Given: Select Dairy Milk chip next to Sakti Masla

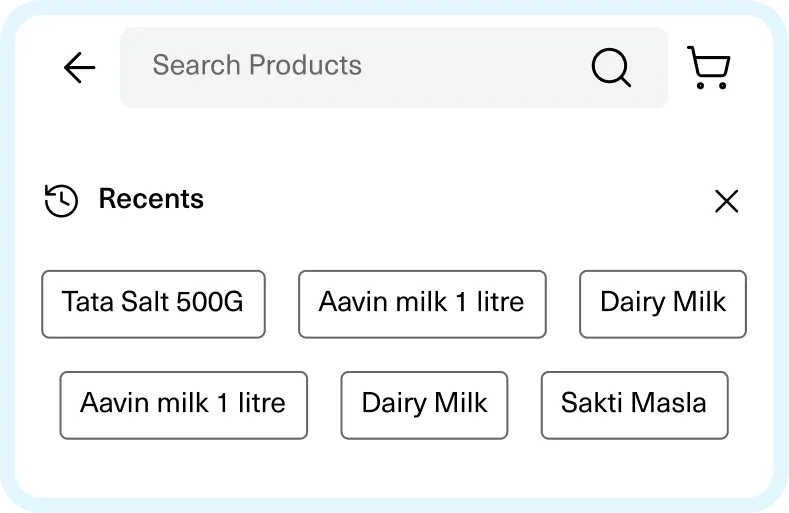Looking at the screenshot, I should [424, 405].
